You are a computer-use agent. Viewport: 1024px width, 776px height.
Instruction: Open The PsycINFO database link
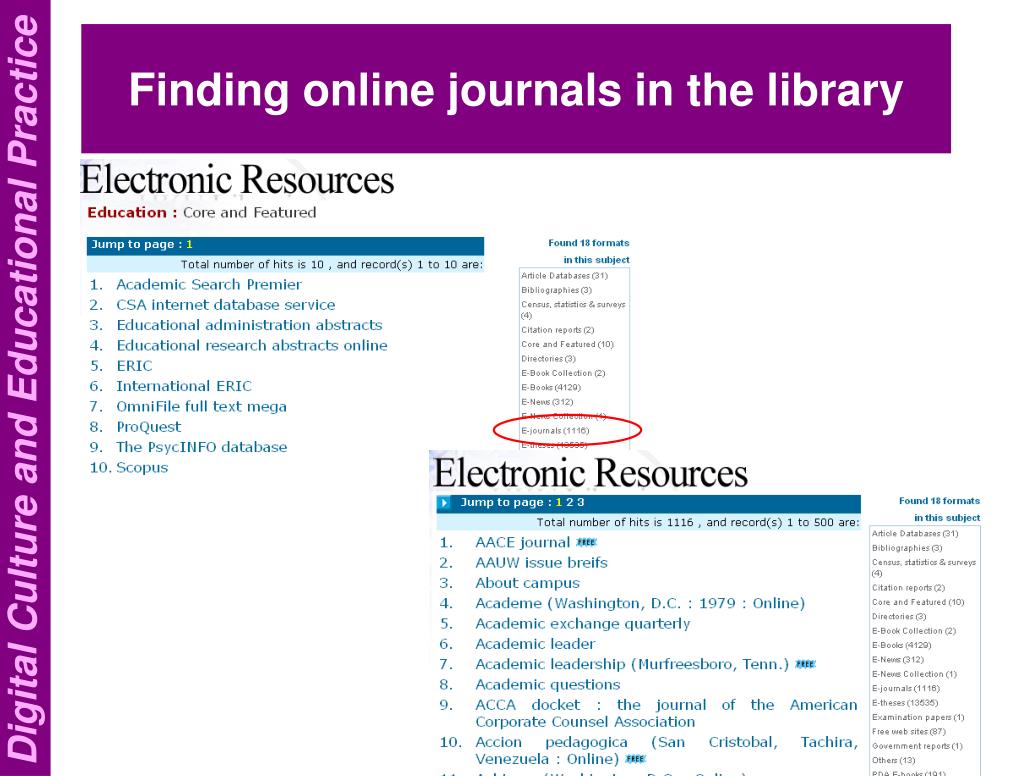pyautogui.click(x=201, y=447)
